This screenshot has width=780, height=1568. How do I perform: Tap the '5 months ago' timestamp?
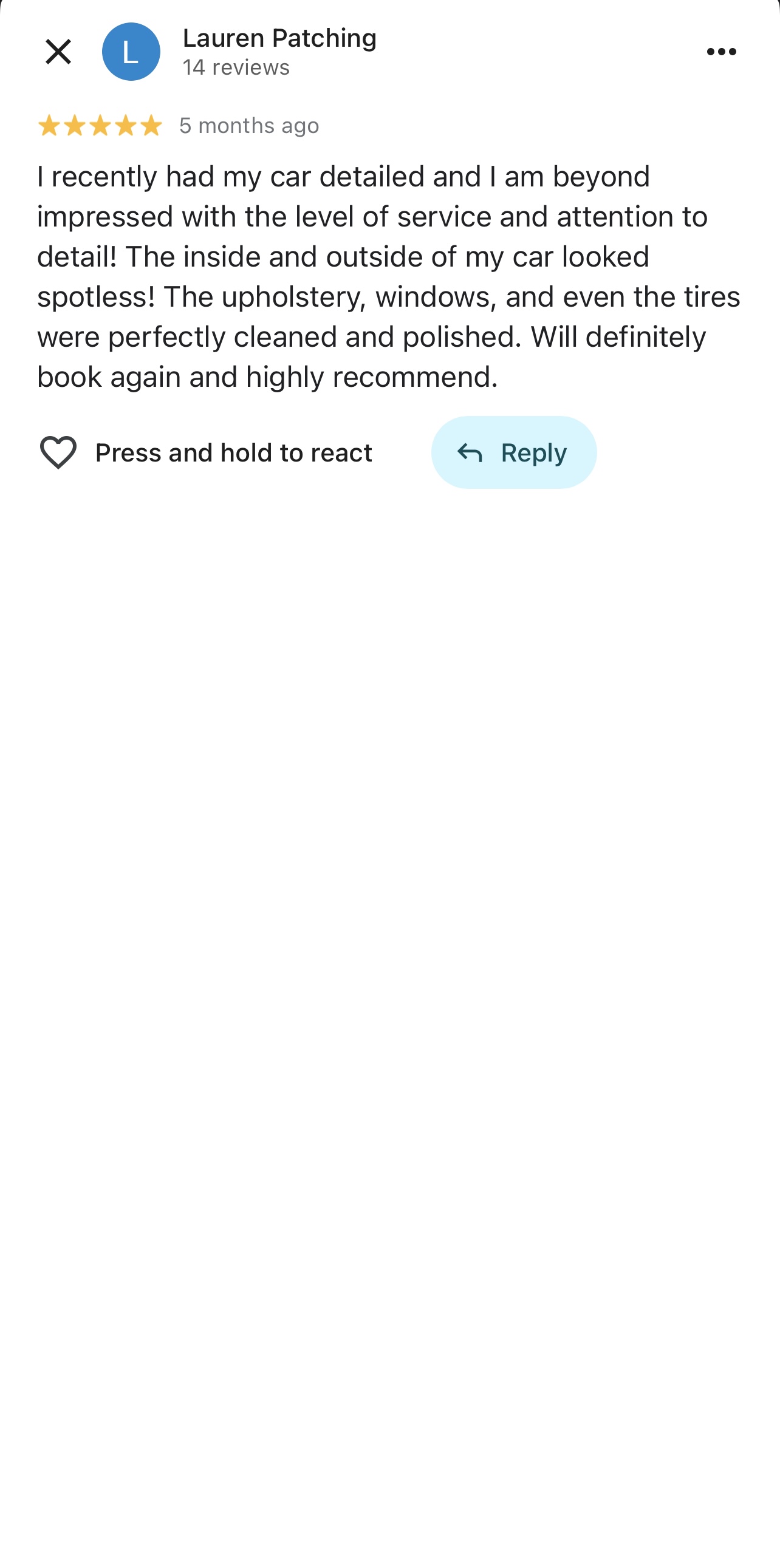coord(249,125)
